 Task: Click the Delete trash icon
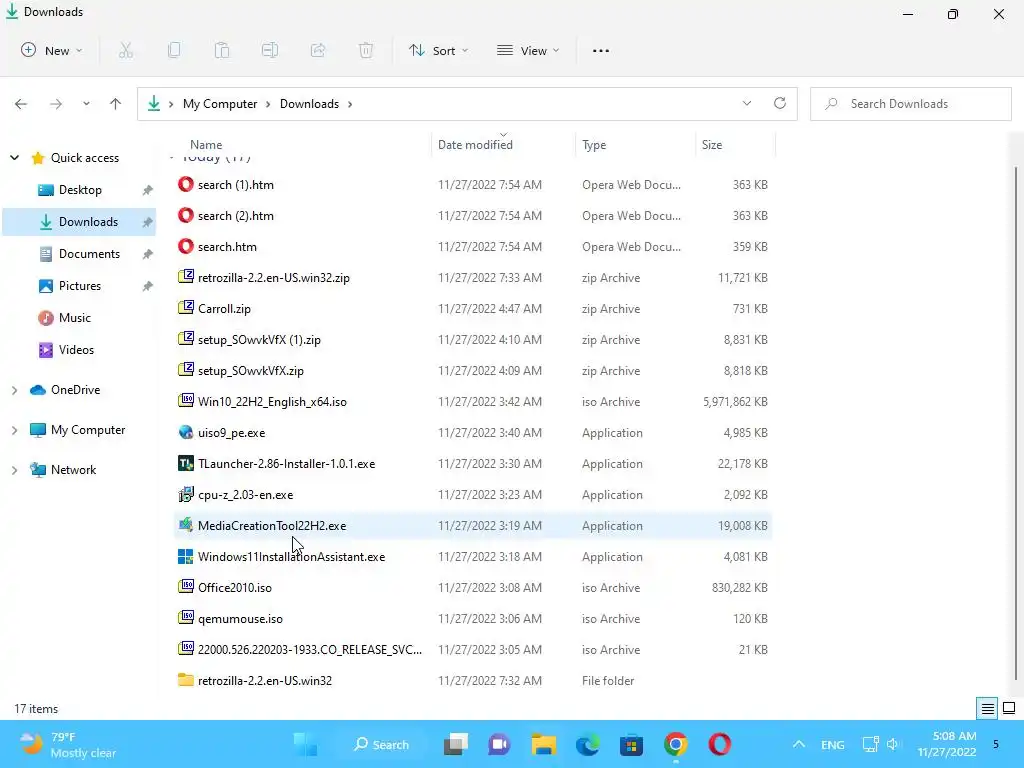pyautogui.click(x=366, y=50)
